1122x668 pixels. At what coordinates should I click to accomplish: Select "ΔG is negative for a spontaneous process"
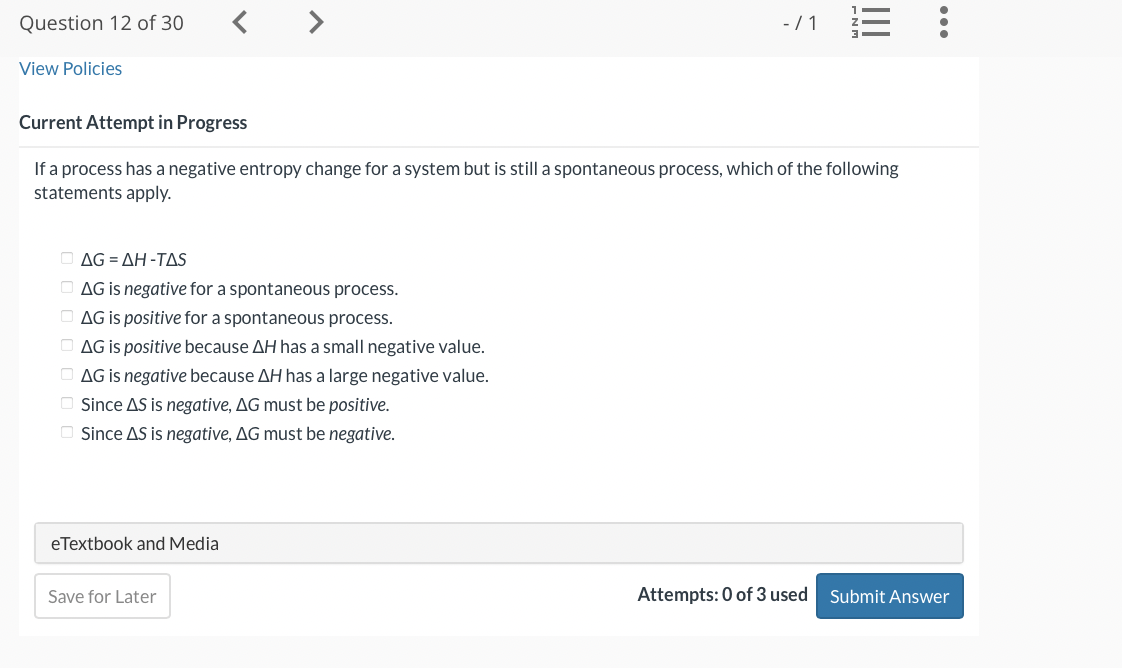click(66, 287)
